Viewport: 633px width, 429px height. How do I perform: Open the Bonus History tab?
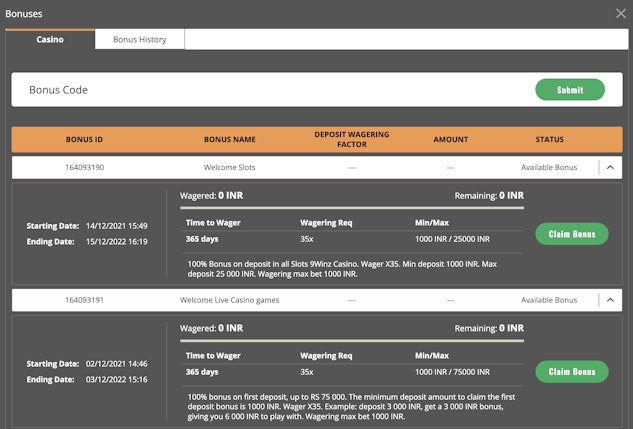140,40
